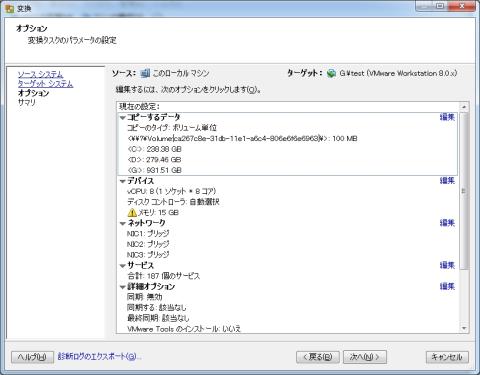The height and width of the screenshot is (375, 480).
Task: Select the 同期: 無効 row
Action: (x=145, y=297)
